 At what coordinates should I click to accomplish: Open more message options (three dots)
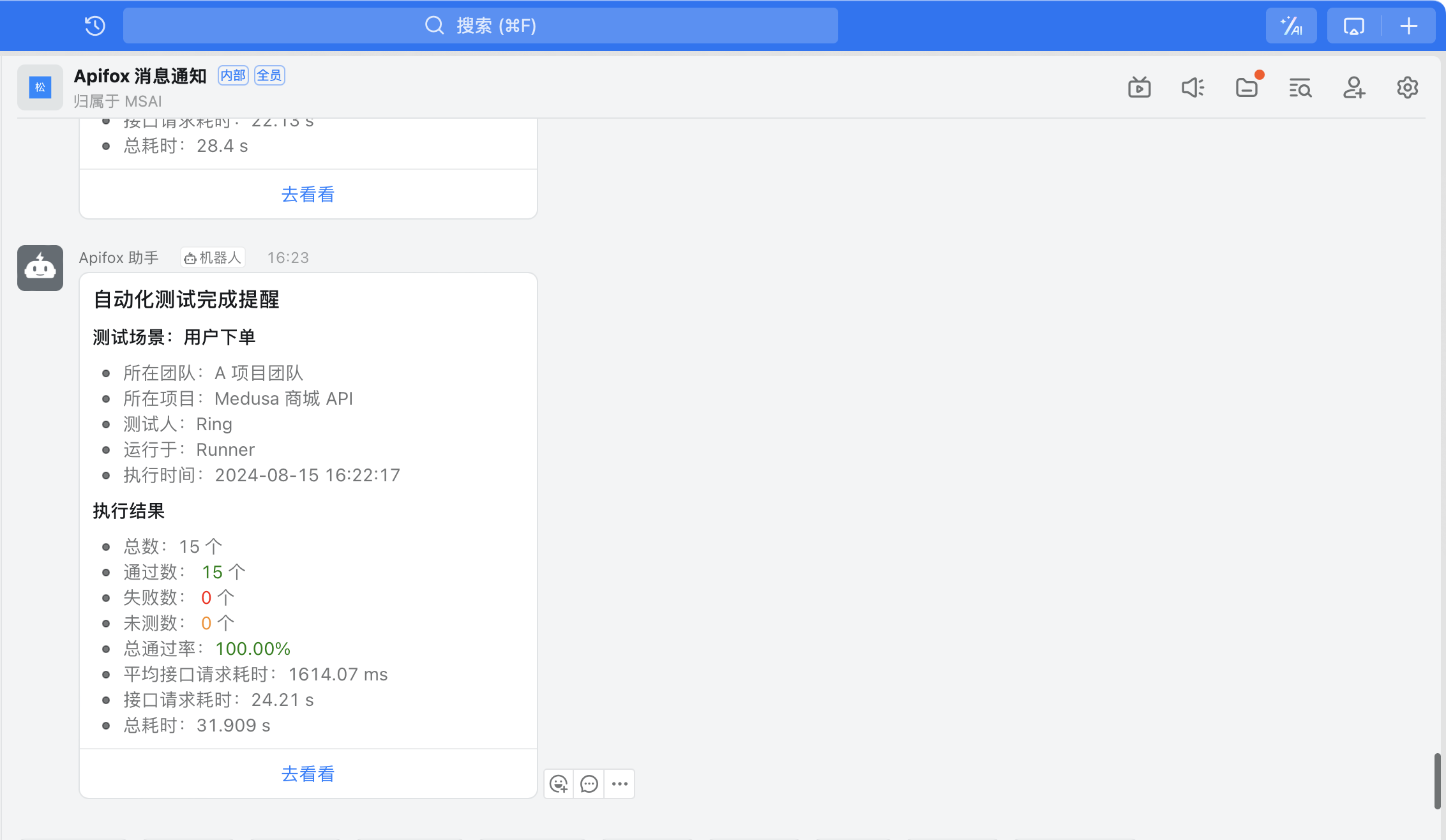(x=619, y=784)
